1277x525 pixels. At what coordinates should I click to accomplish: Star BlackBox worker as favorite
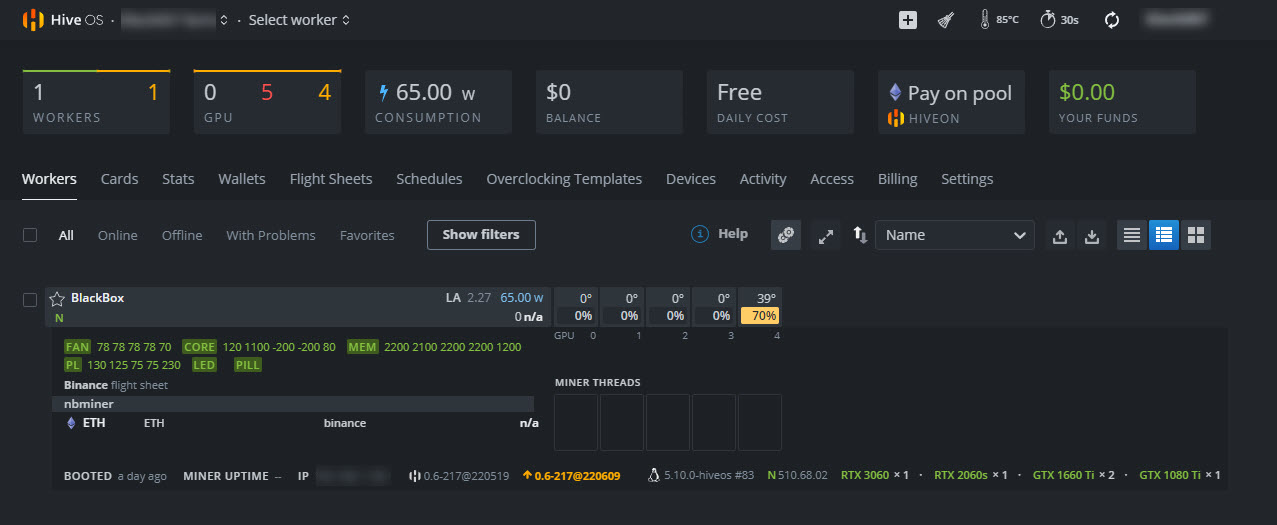pos(57,299)
